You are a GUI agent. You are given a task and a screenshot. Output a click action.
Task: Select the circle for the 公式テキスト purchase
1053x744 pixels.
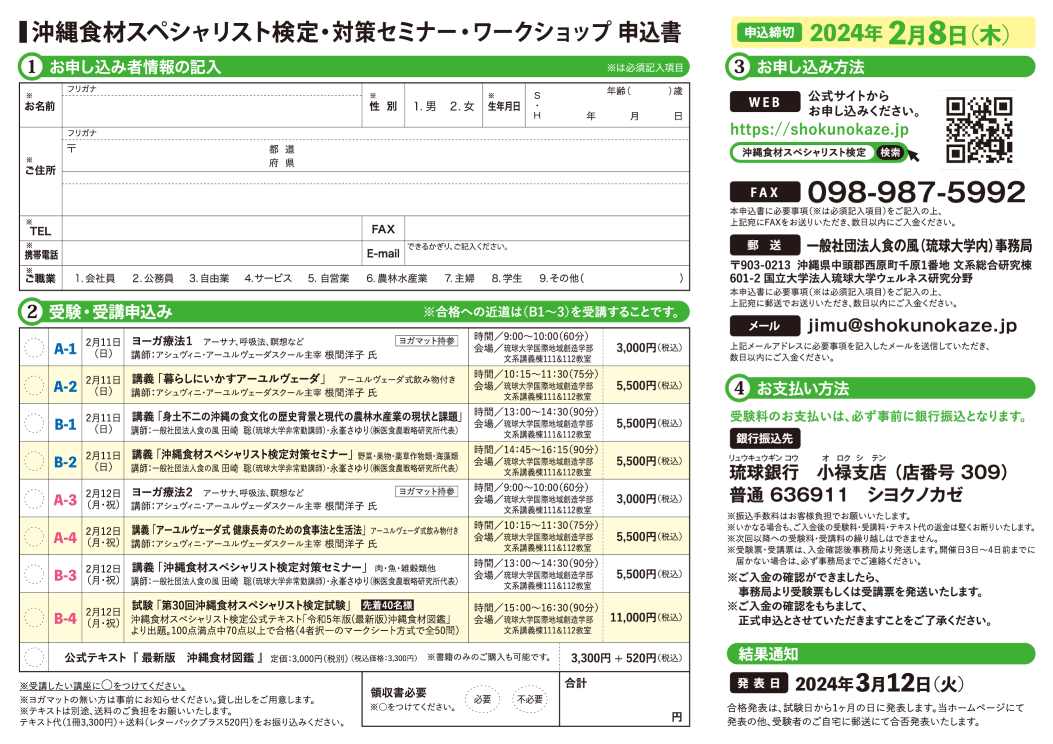click(35, 658)
